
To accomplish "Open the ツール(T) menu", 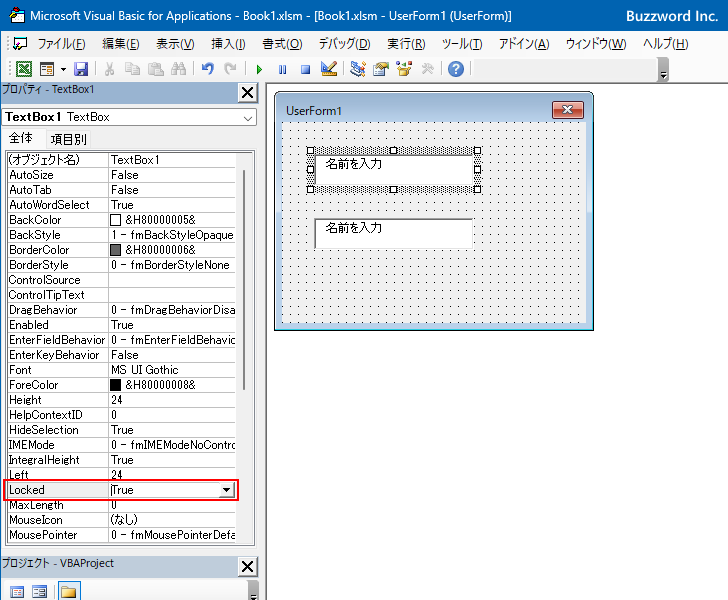I will [x=462, y=44].
